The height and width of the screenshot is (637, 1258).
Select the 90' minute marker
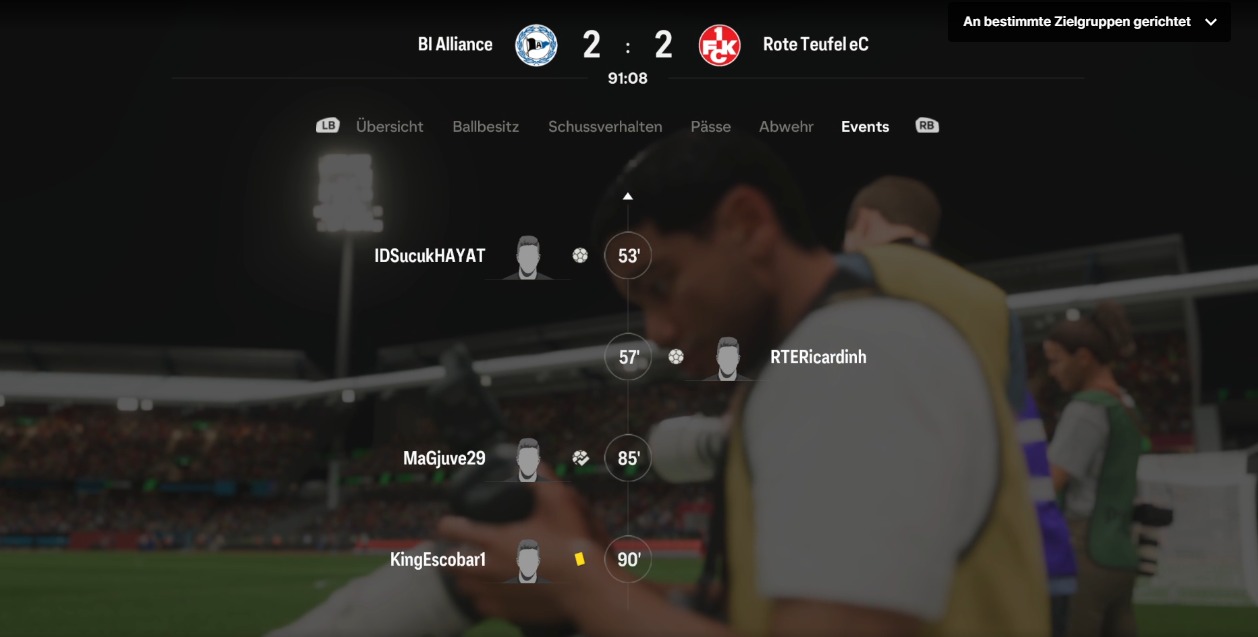coord(628,560)
